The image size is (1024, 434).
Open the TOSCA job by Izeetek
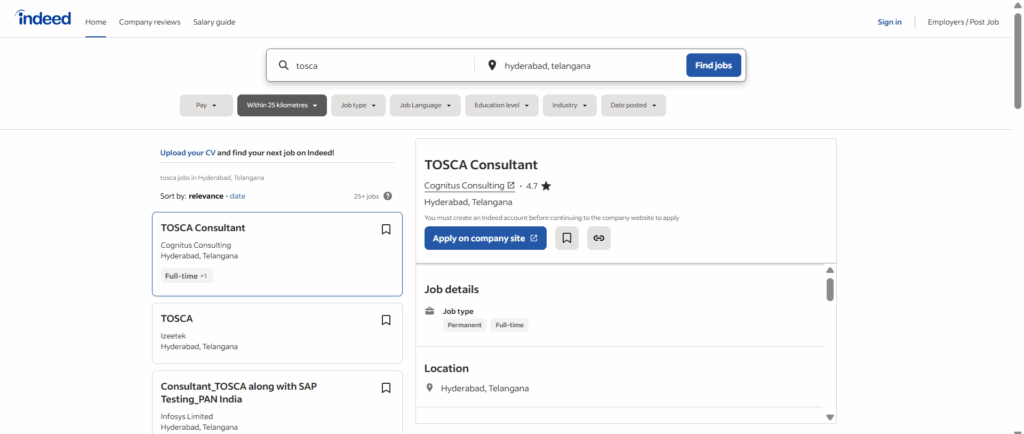click(x=177, y=318)
